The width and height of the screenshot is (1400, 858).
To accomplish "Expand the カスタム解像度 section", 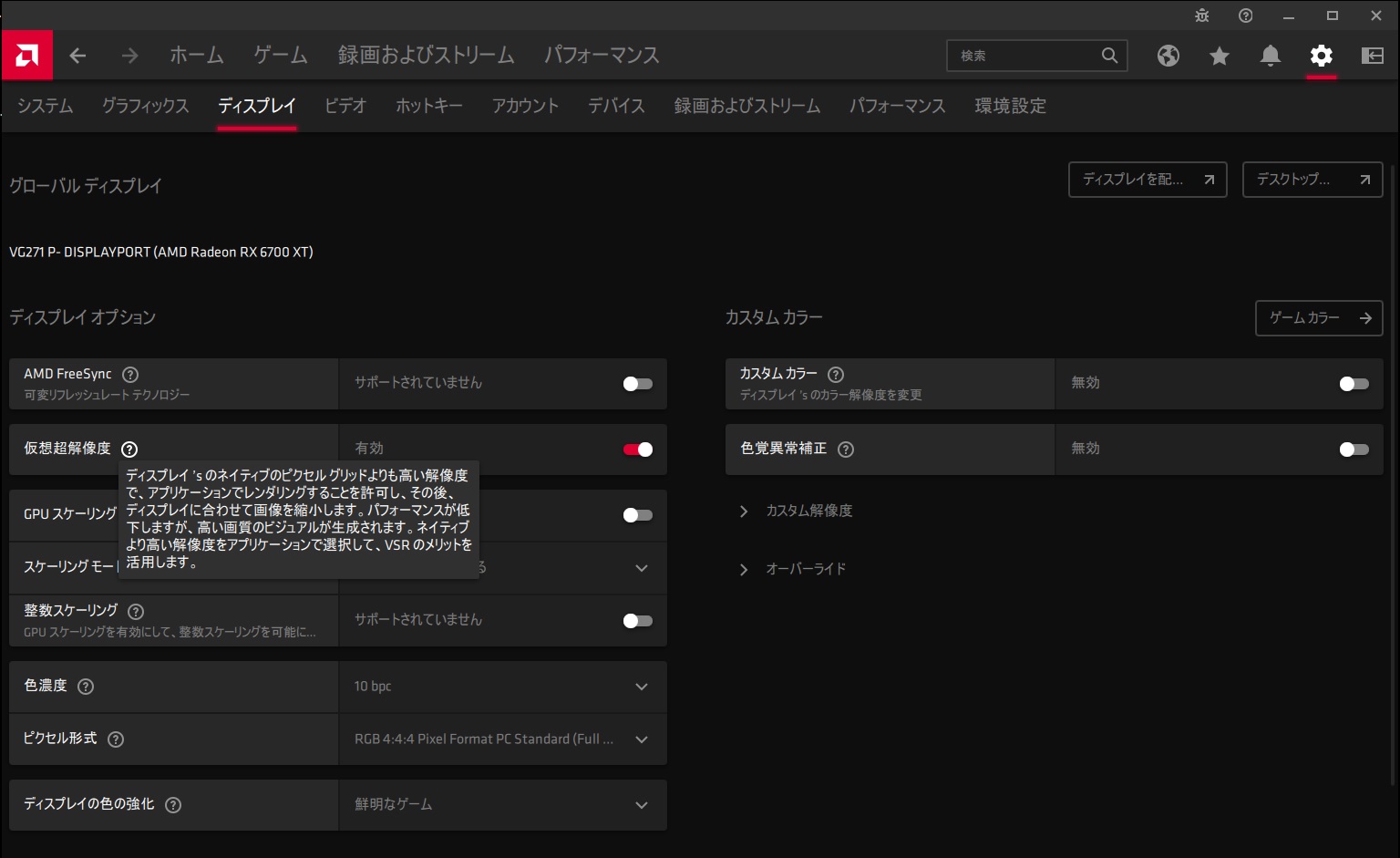I will tap(808, 512).
